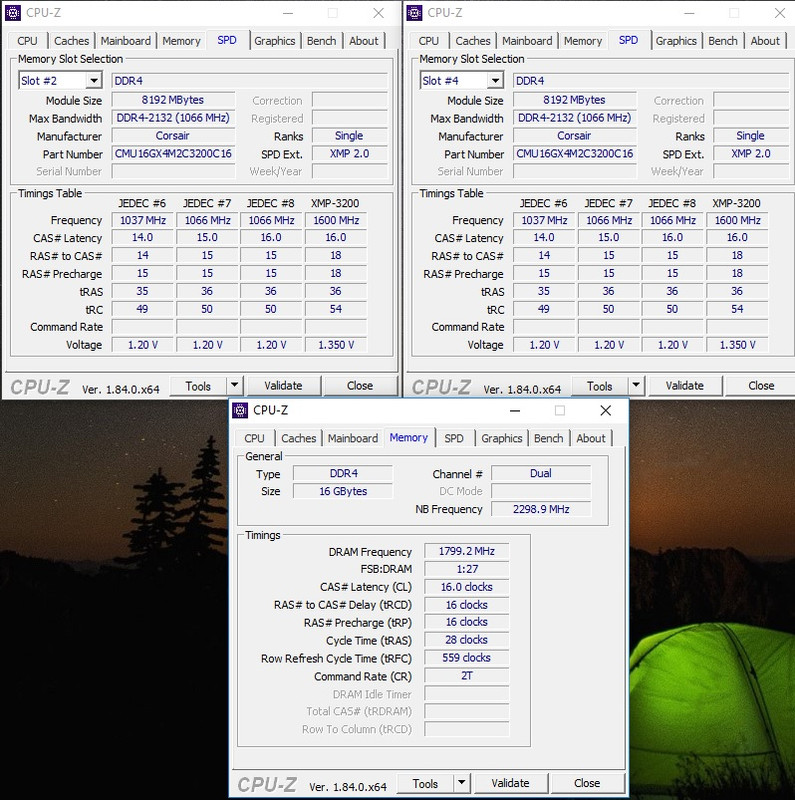This screenshot has height=800, width=795.
Task: Minimize the front Memory CPU-Z window
Action: click(515, 410)
